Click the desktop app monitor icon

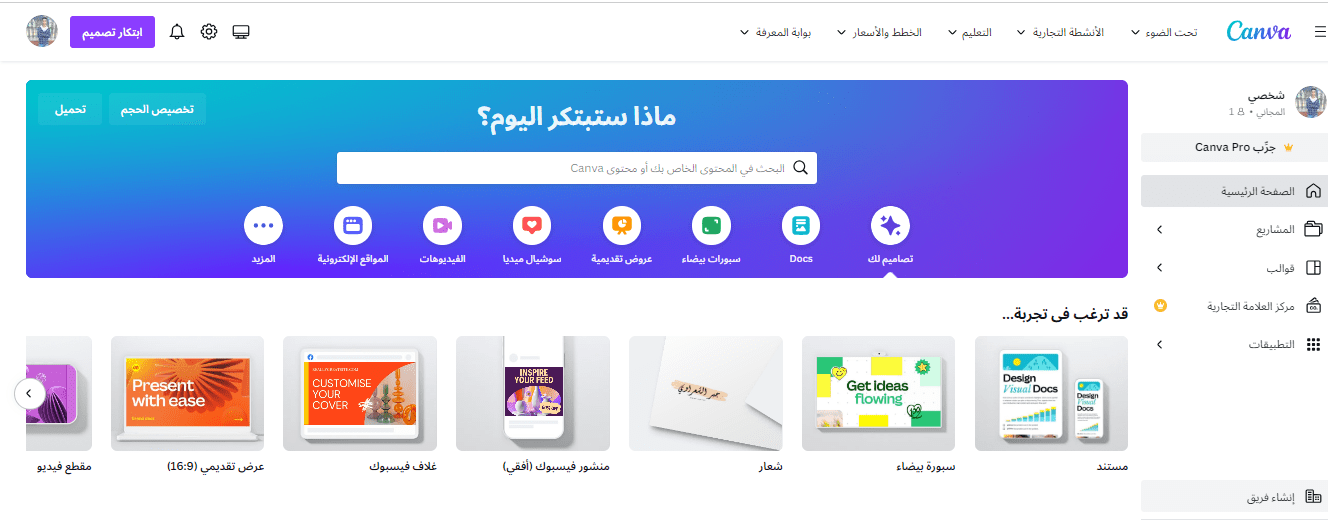tap(241, 32)
